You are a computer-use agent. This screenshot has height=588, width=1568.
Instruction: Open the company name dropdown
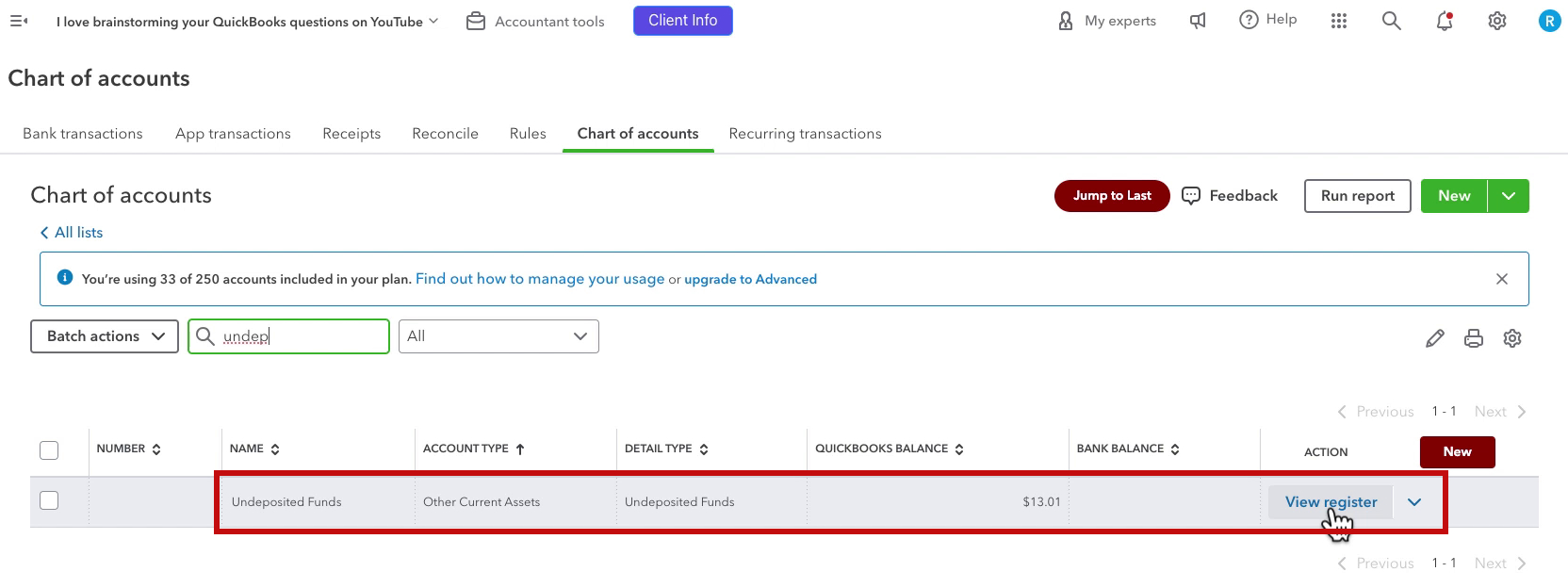pos(247,21)
